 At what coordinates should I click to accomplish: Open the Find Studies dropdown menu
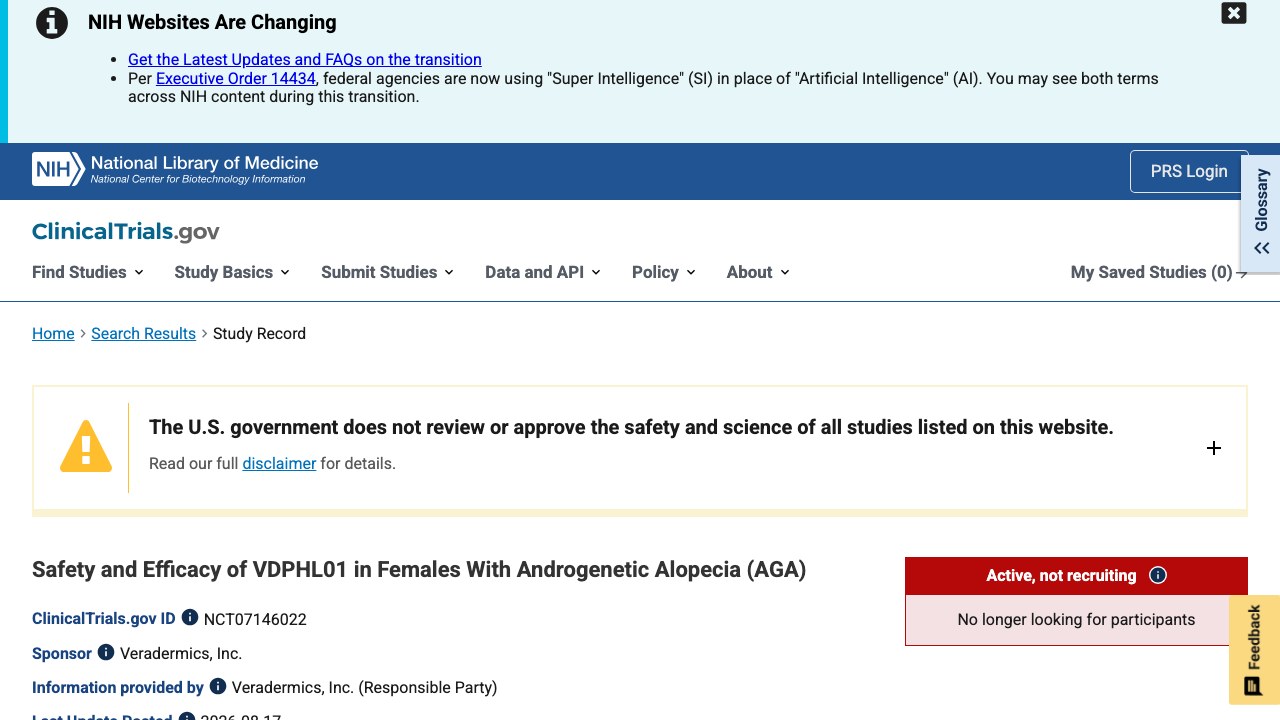[88, 272]
